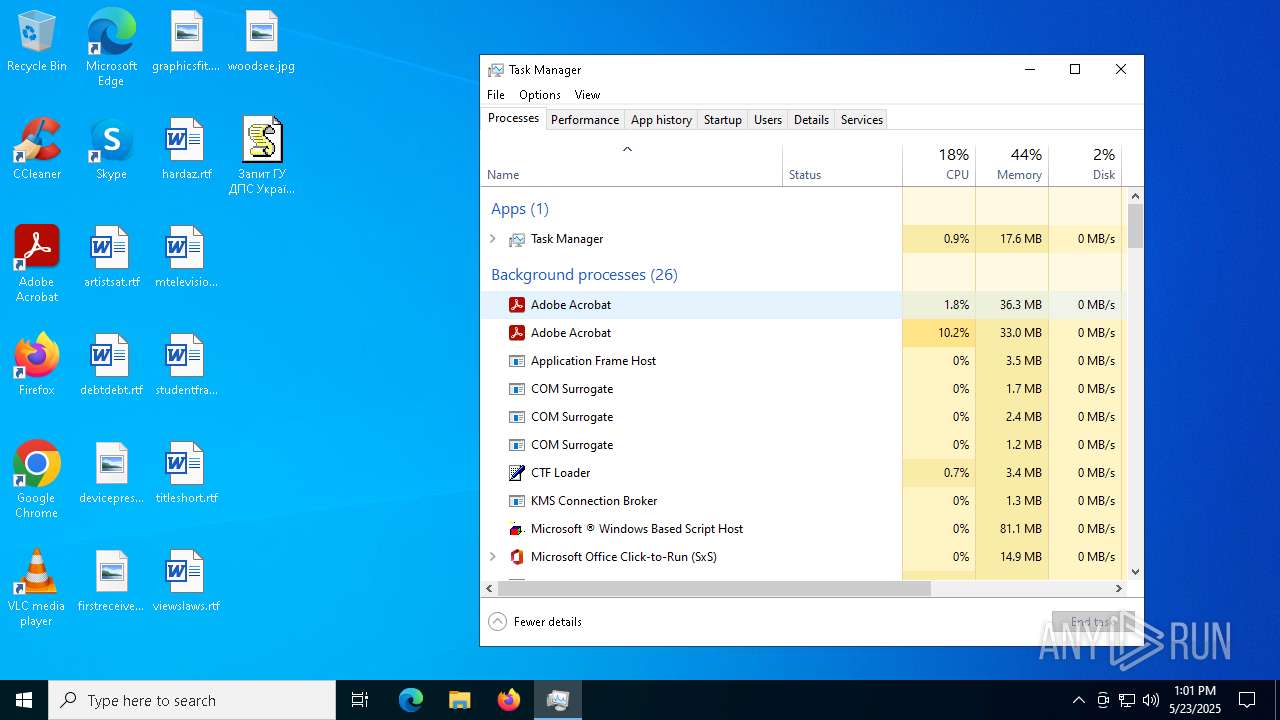
Task: Switch to the Details tab
Action: click(x=811, y=120)
